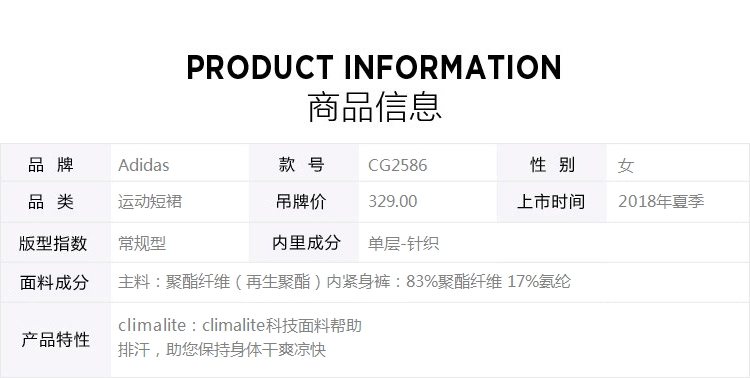The width and height of the screenshot is (750, 378).
Task: Select the 2018年夏季 release value
Action: point(661,201)
